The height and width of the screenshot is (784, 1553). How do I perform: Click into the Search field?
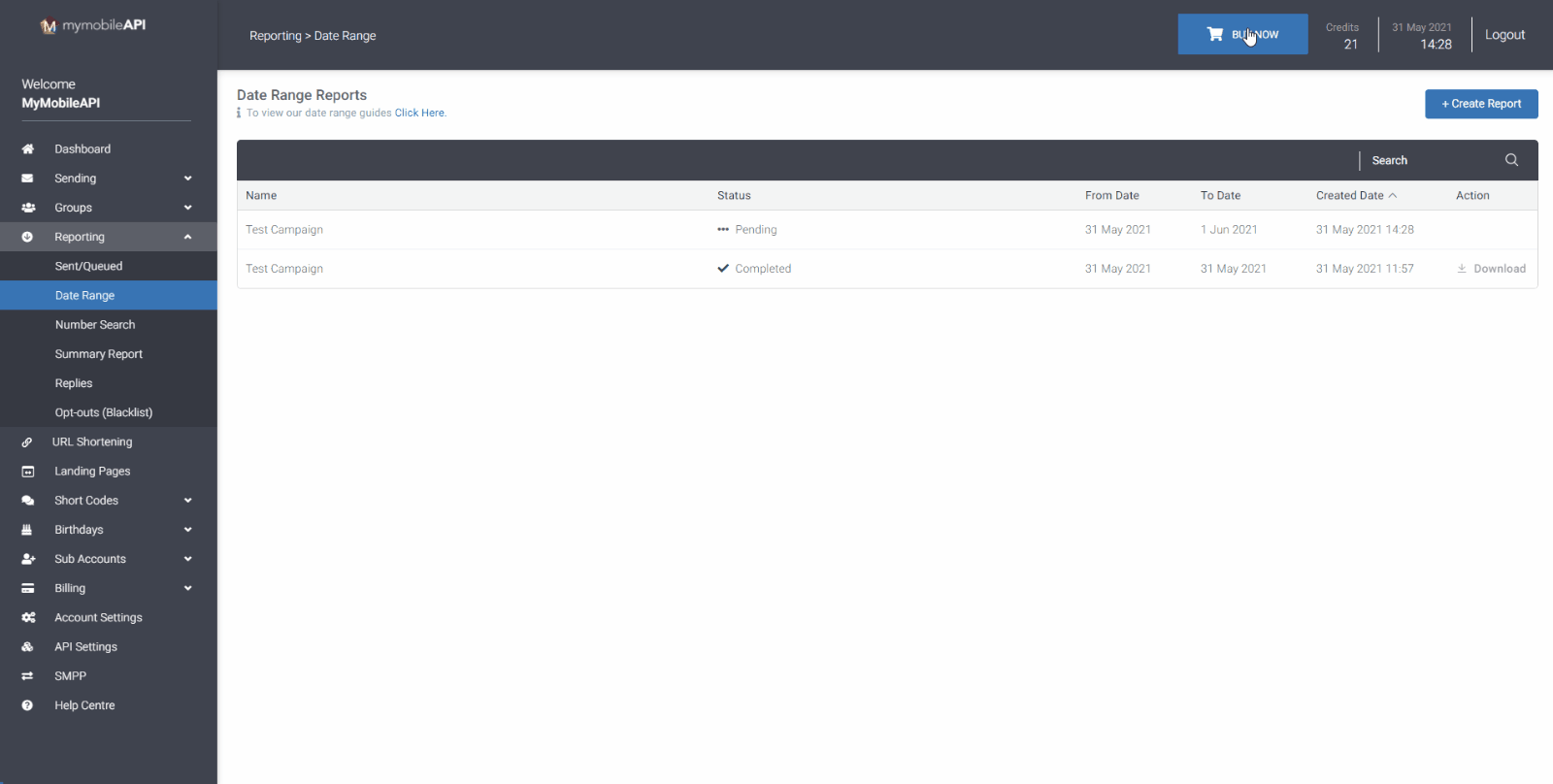point(1432,160)
